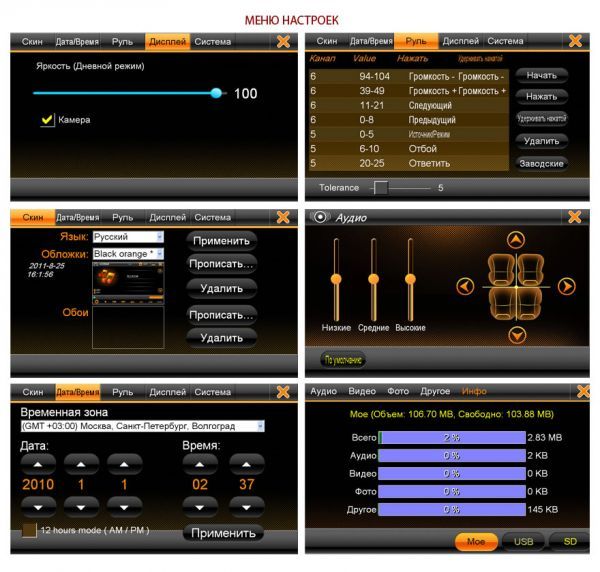
Task: Select the row with value 94-104
Action: click(409, 76)
